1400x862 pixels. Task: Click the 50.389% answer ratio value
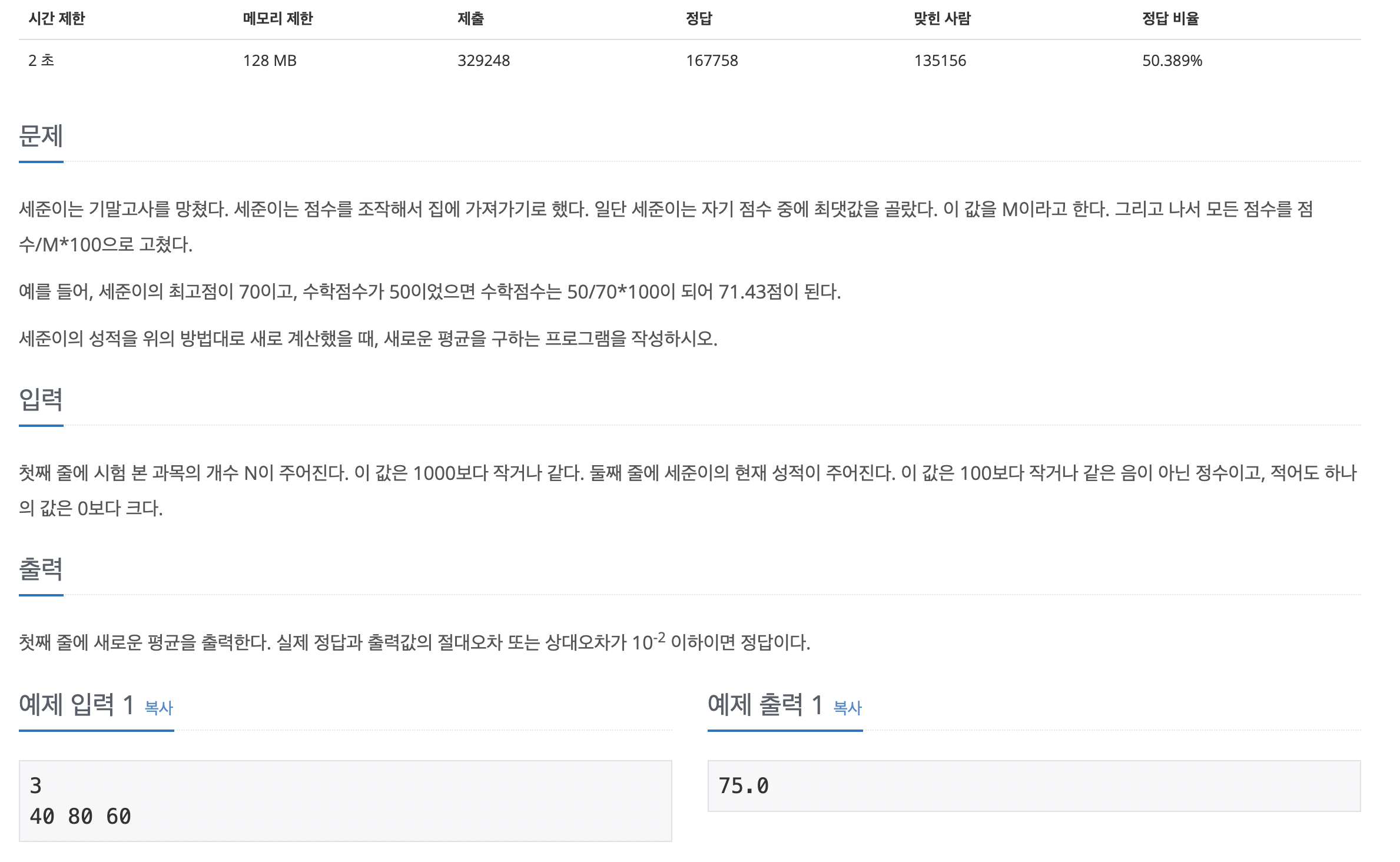1172,61
